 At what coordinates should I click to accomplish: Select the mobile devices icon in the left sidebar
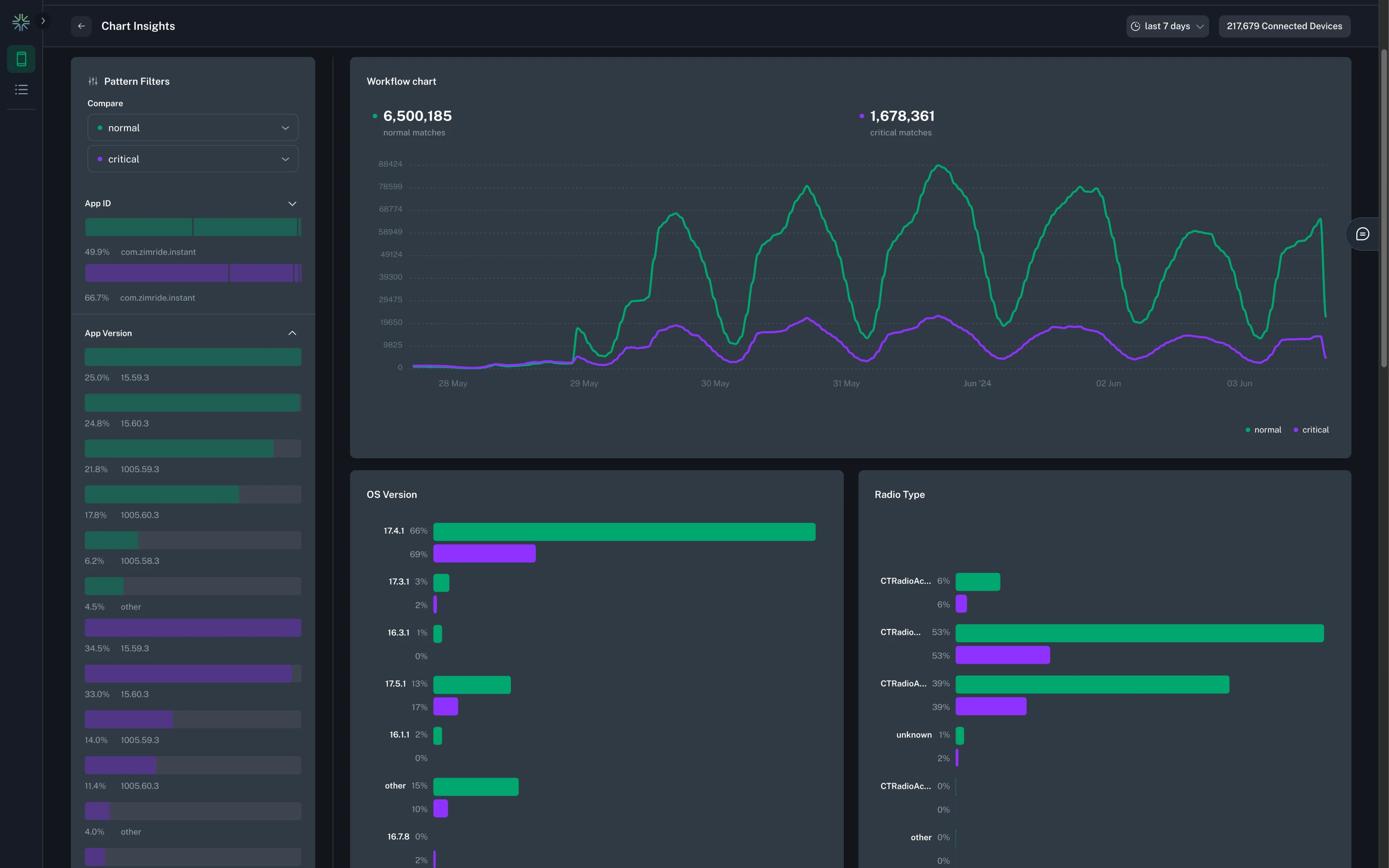[x=21, y=59]
